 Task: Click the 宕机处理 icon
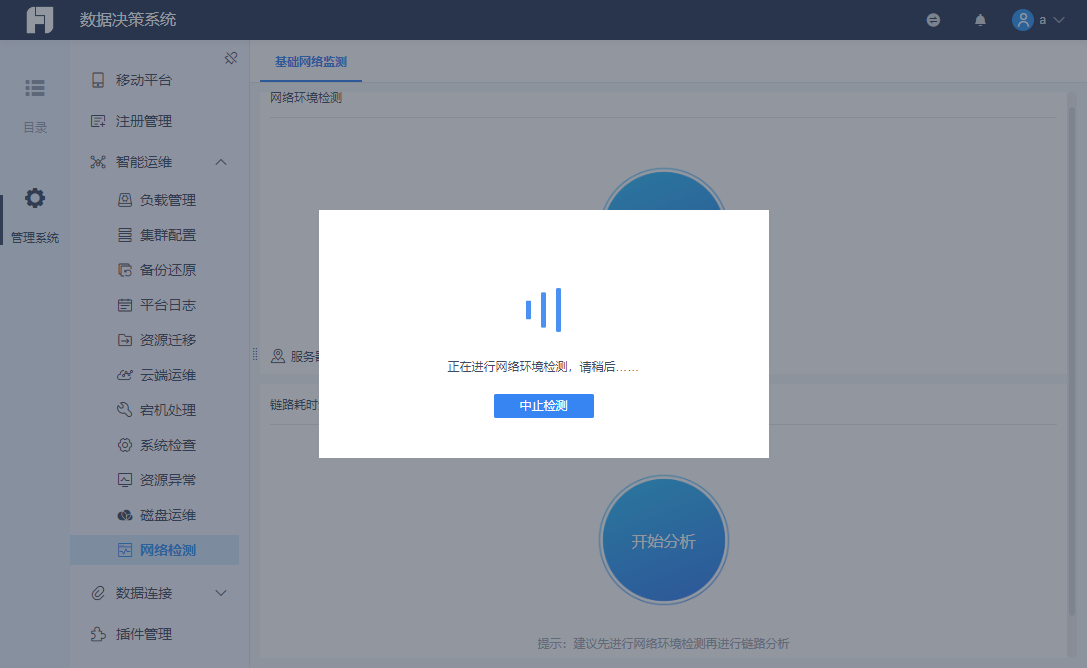point(125,410)
